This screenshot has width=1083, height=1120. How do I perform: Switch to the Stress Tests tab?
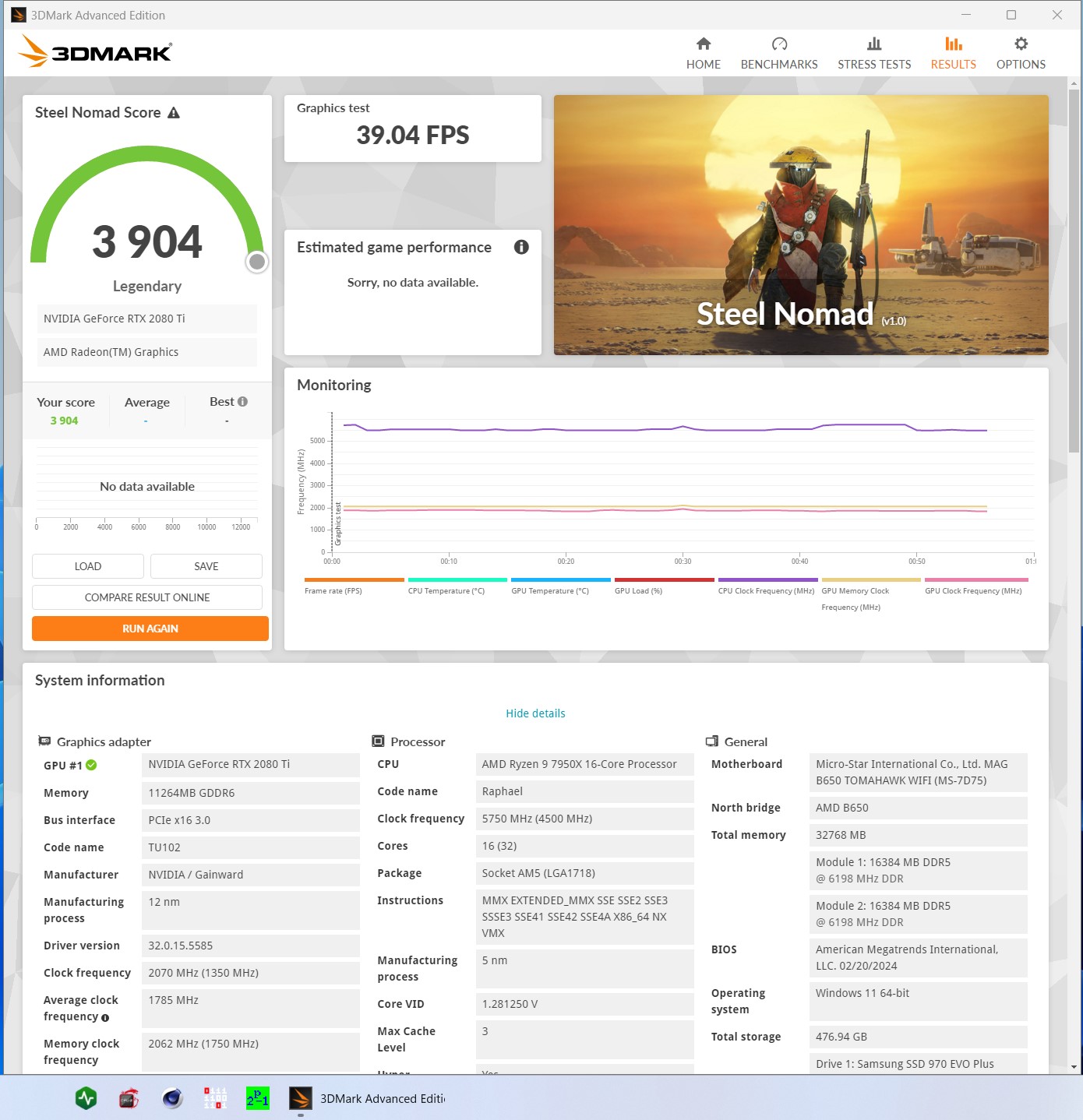tap(874, 54)
